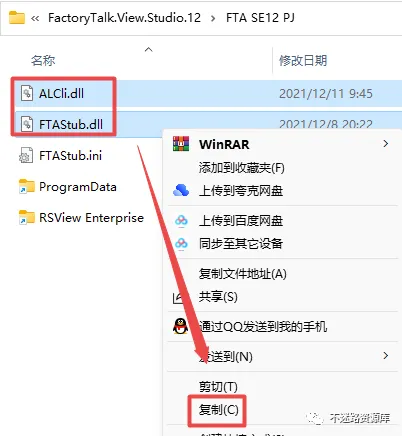Click the Baidu Netdisk upload icon
Viewport: 402px width, 436px height.
click(x=181, y=221)
